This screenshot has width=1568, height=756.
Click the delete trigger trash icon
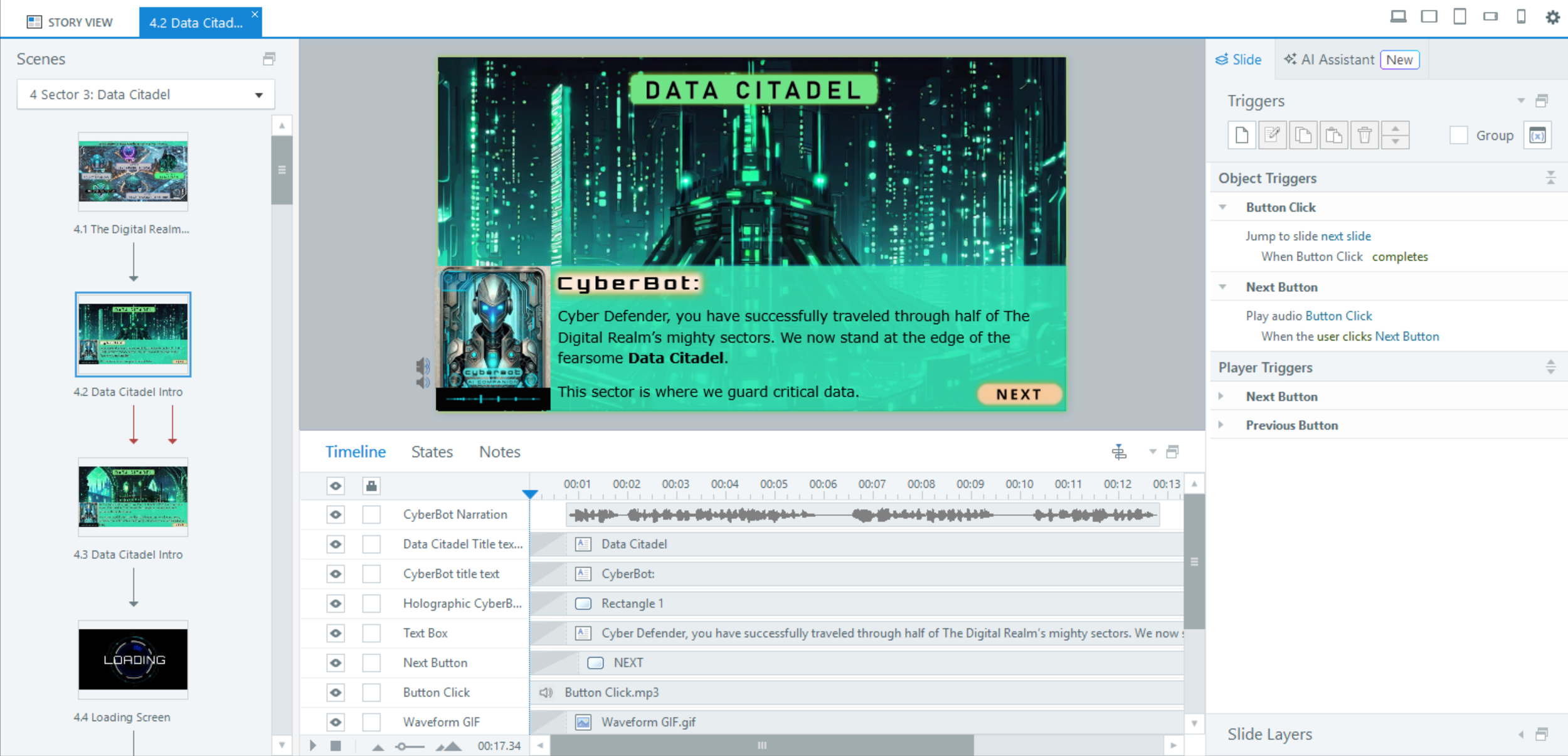(1364, 135)
